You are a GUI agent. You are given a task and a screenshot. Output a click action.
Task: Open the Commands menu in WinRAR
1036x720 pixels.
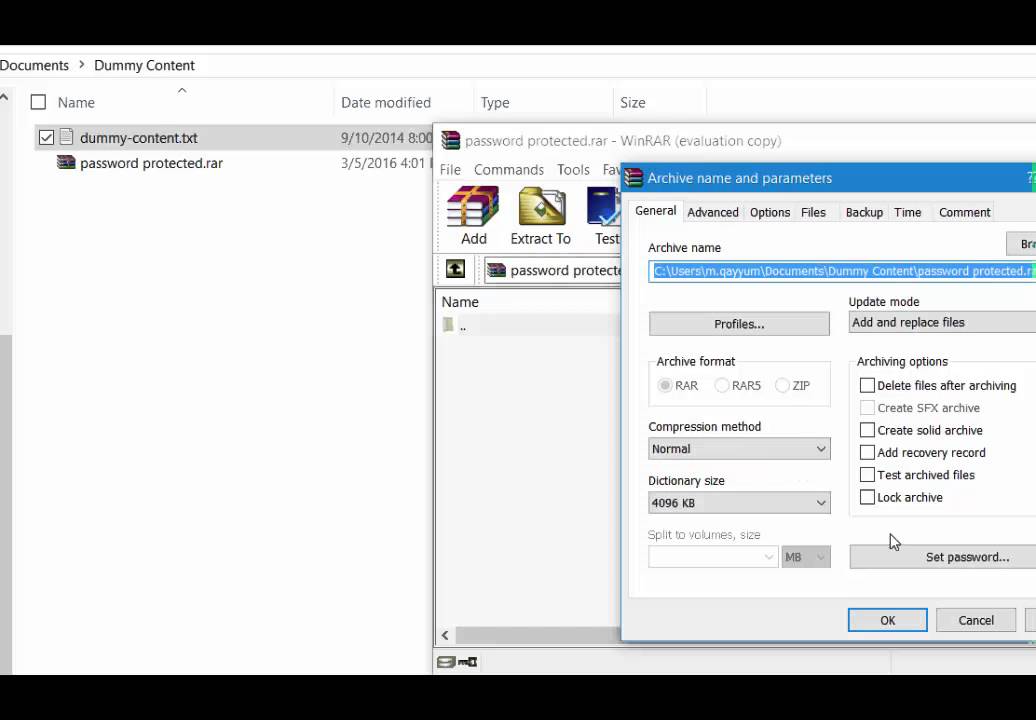coord(509,170)
